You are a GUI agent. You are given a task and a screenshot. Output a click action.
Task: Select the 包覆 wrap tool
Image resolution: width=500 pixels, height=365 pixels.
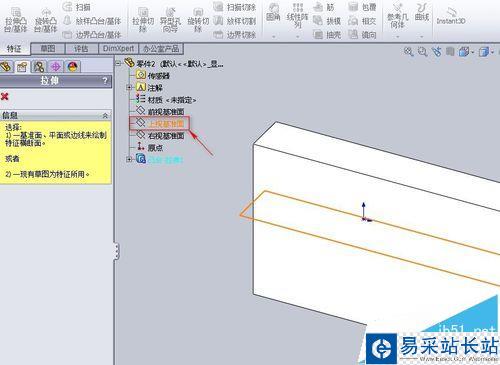(362, 7)
